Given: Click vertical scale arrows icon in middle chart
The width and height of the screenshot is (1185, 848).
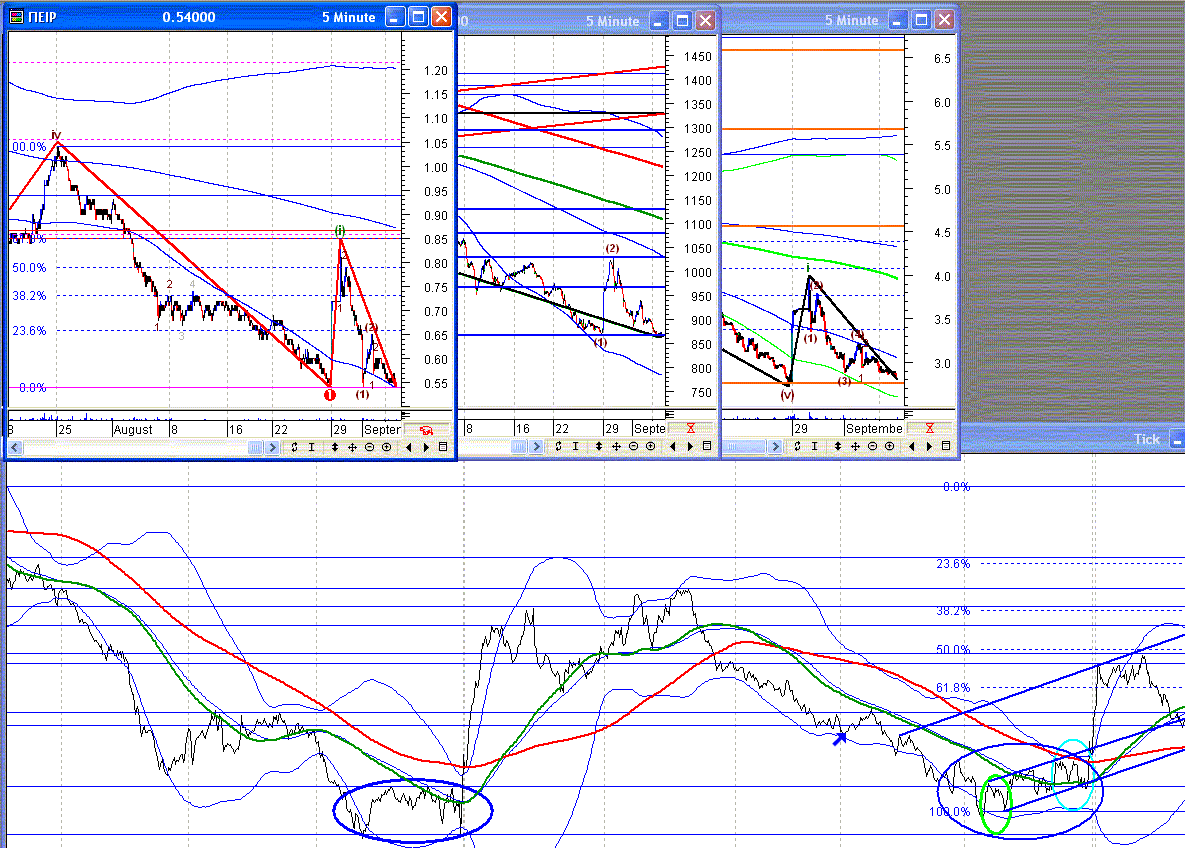Looking at the screenshot, I should pos(599,446).
